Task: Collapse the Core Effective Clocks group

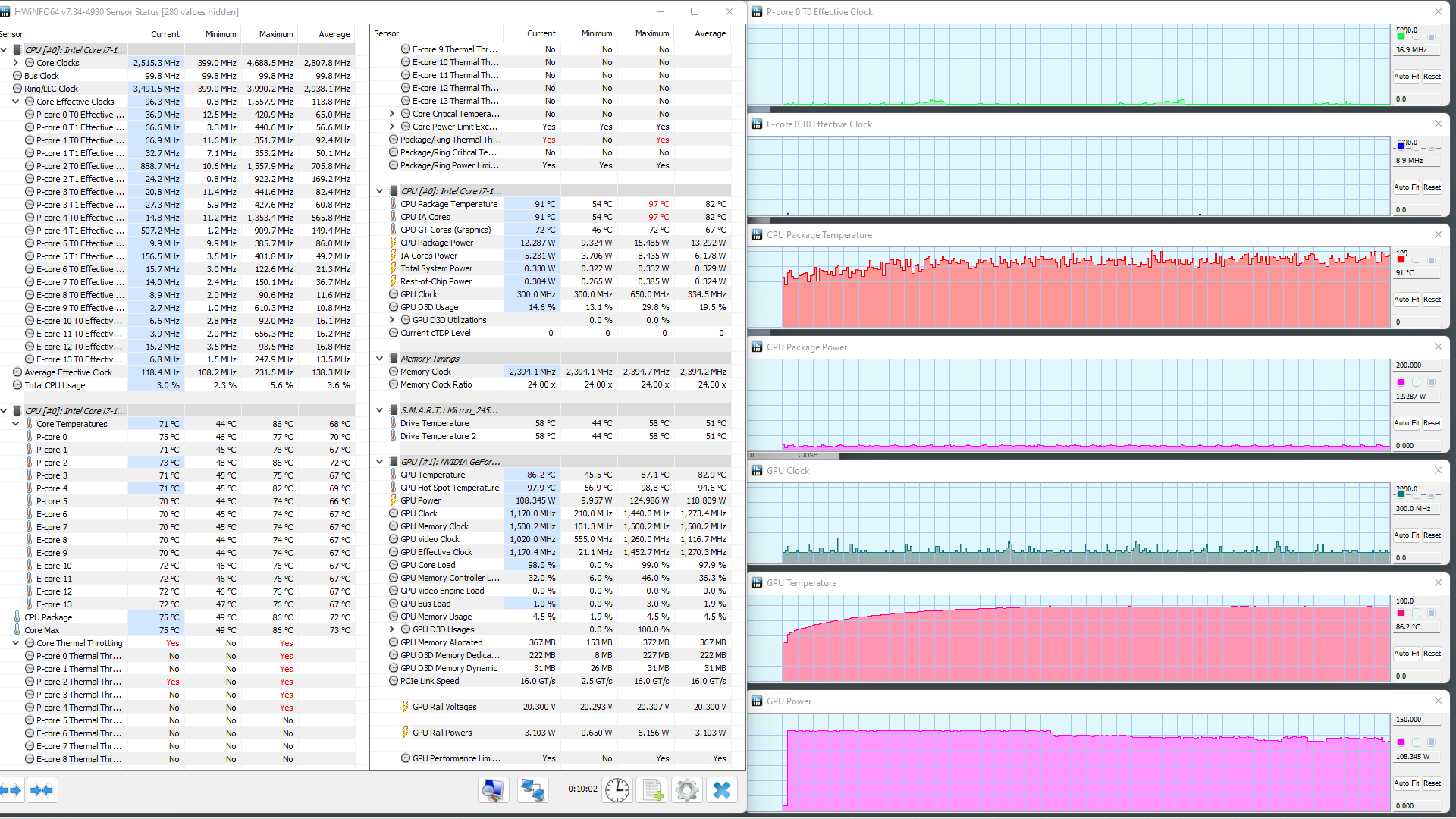Action: [16, 102]
